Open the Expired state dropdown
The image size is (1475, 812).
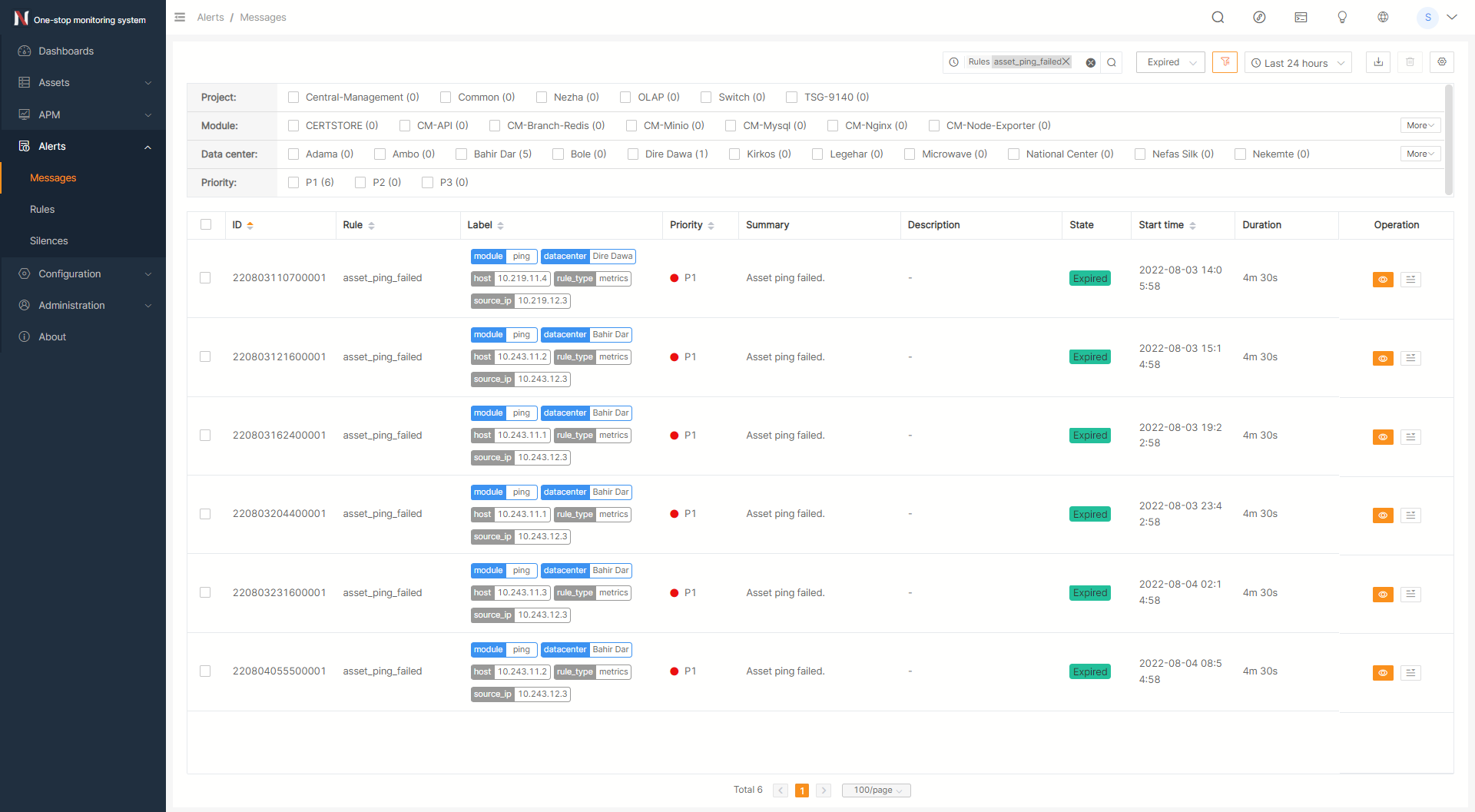pyautogui.click(x=1171, y=63)
